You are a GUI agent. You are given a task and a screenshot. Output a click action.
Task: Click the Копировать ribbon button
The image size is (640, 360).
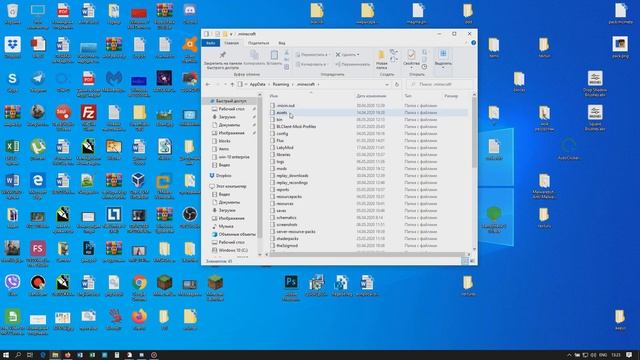(254, 58)
